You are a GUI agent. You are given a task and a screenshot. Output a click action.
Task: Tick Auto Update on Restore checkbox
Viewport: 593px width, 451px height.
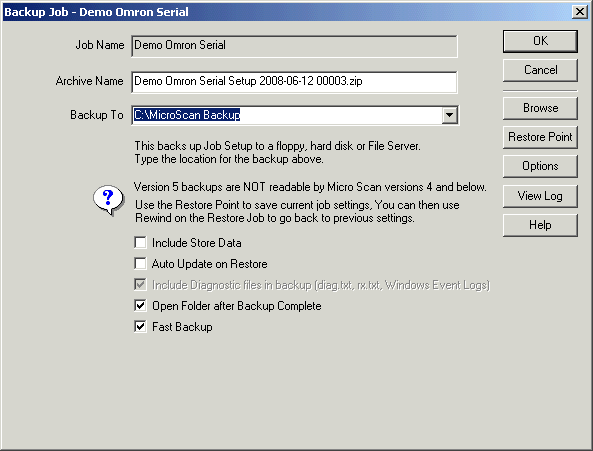tap(140, 263)
